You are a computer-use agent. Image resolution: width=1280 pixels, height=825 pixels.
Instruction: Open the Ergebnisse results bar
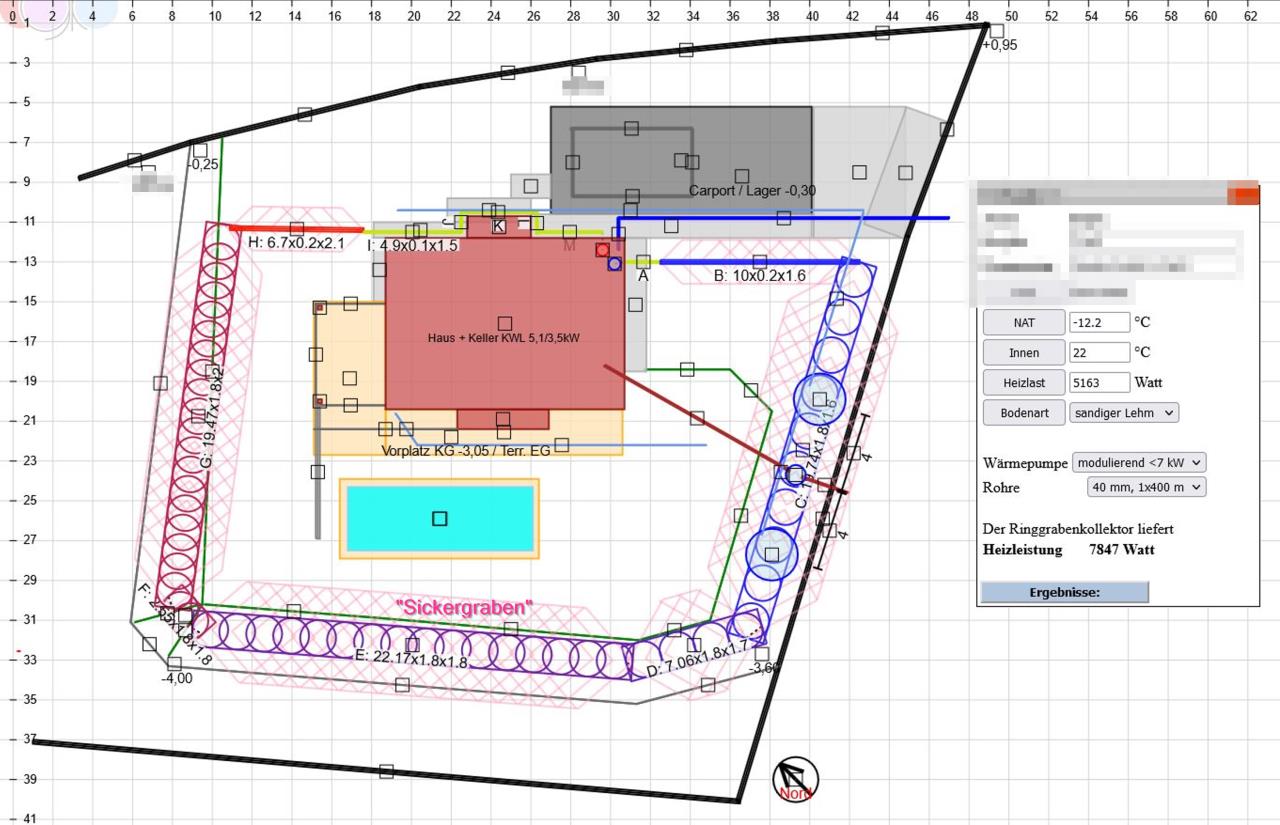[x=1064, y=592]
